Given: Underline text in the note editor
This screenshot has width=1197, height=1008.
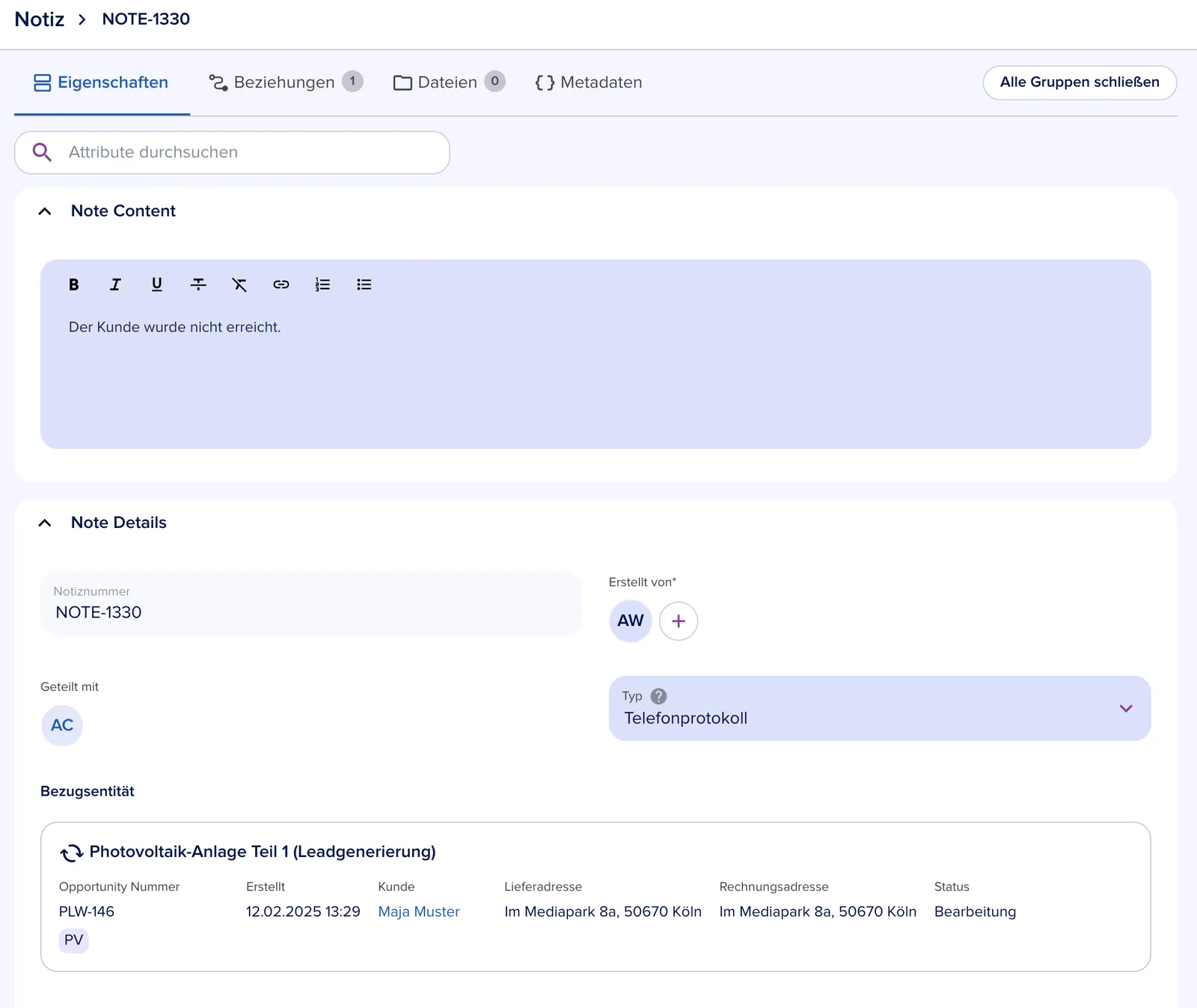Looking at the screenshot, I should pyautogui.click(x=156, y=284).
